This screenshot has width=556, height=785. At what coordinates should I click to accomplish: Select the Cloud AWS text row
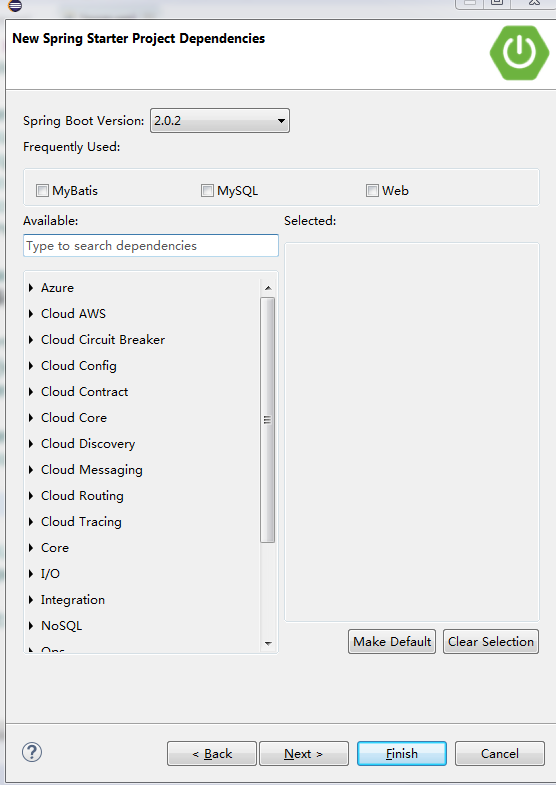coord(74,314)
